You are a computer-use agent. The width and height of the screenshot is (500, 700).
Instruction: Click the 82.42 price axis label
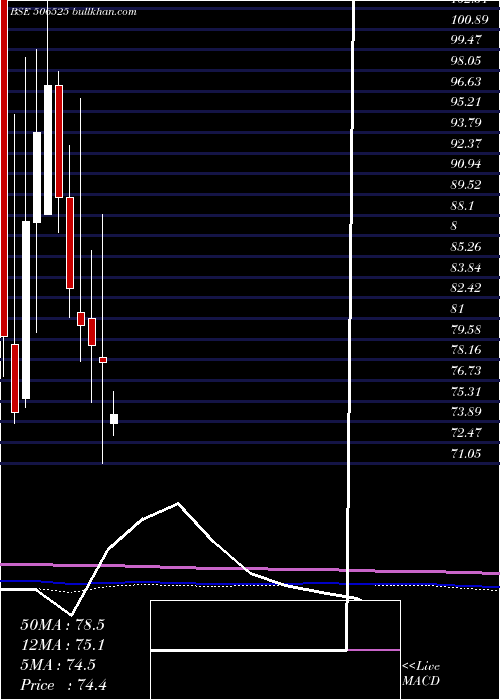tap(466, 288)
